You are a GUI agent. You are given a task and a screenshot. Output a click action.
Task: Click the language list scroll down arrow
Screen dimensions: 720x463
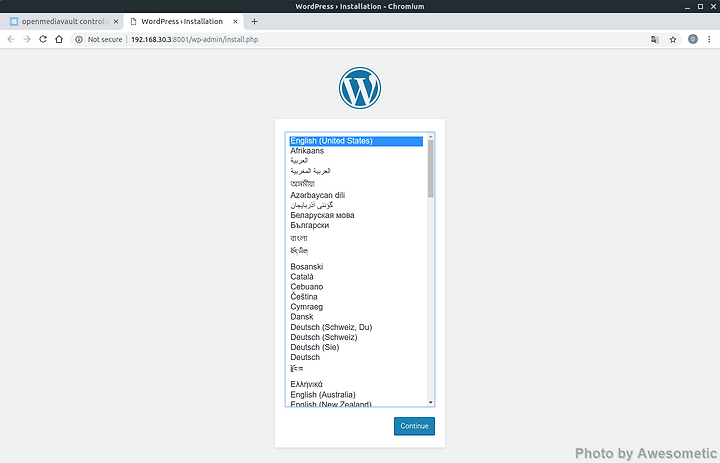[x=430, y=402]
